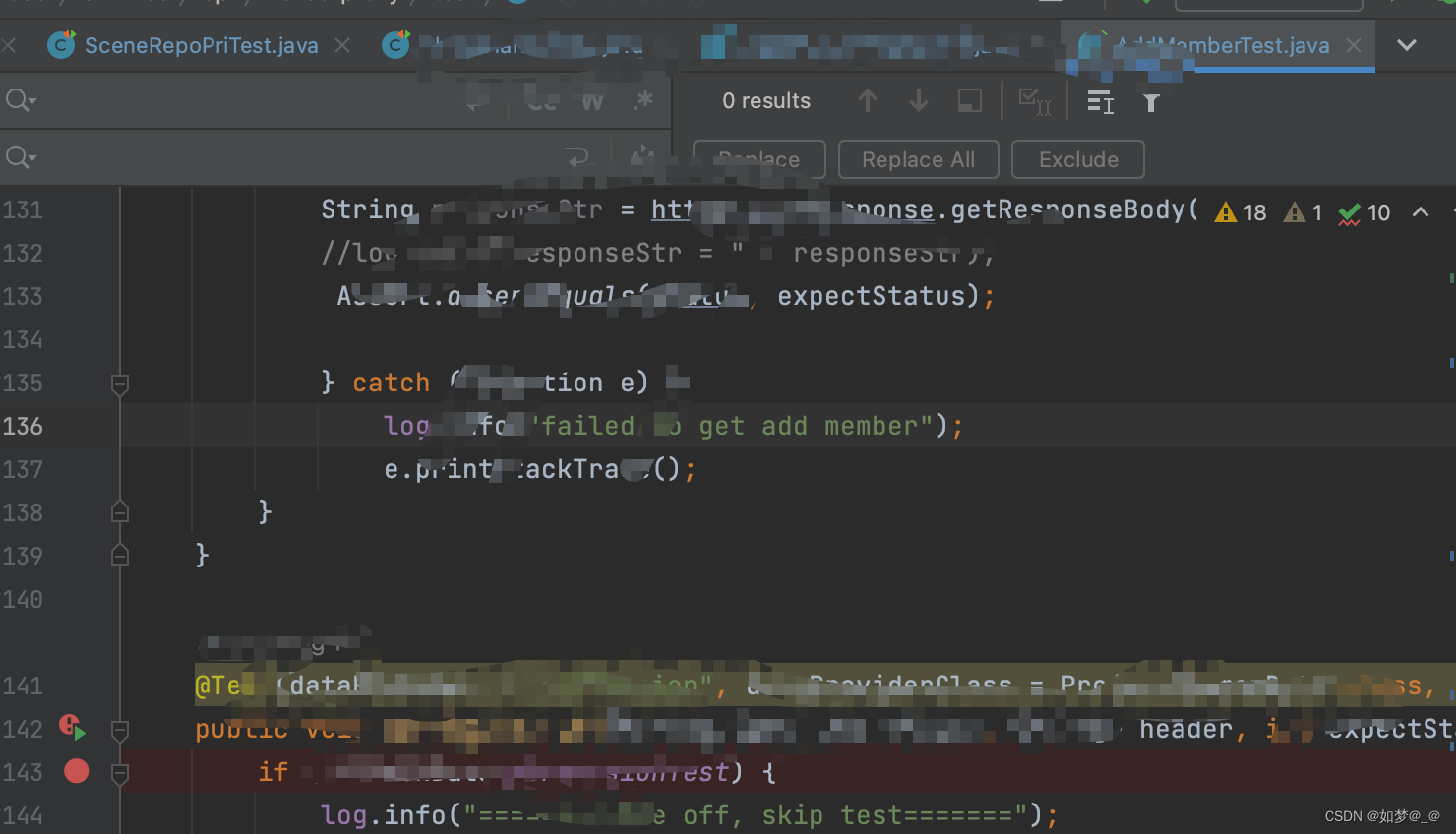Select all occurrences icon
This screenshot has height=834, width=1456.
(1035, 101)
